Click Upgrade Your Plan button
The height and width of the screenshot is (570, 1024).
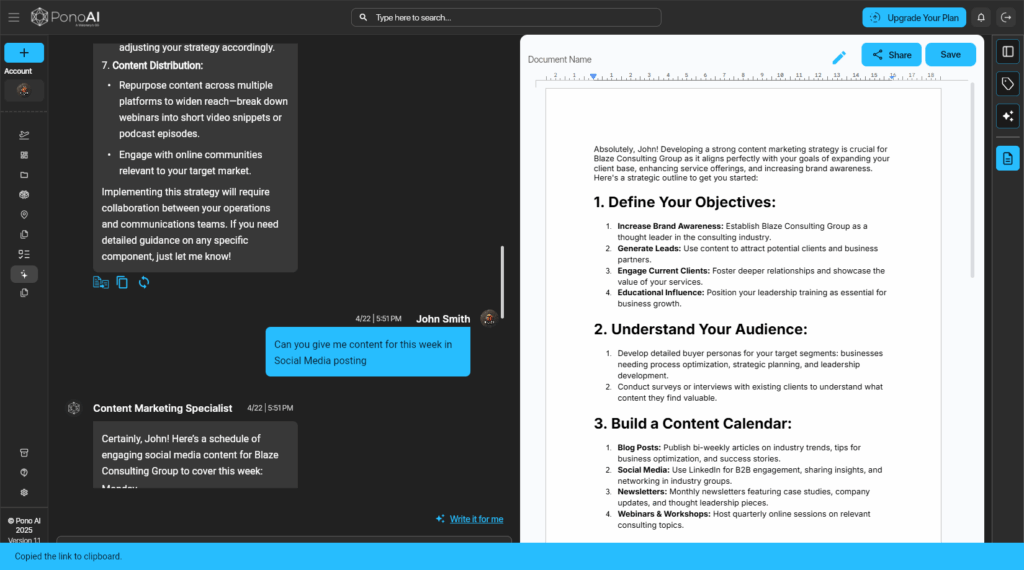click(914, 18)
